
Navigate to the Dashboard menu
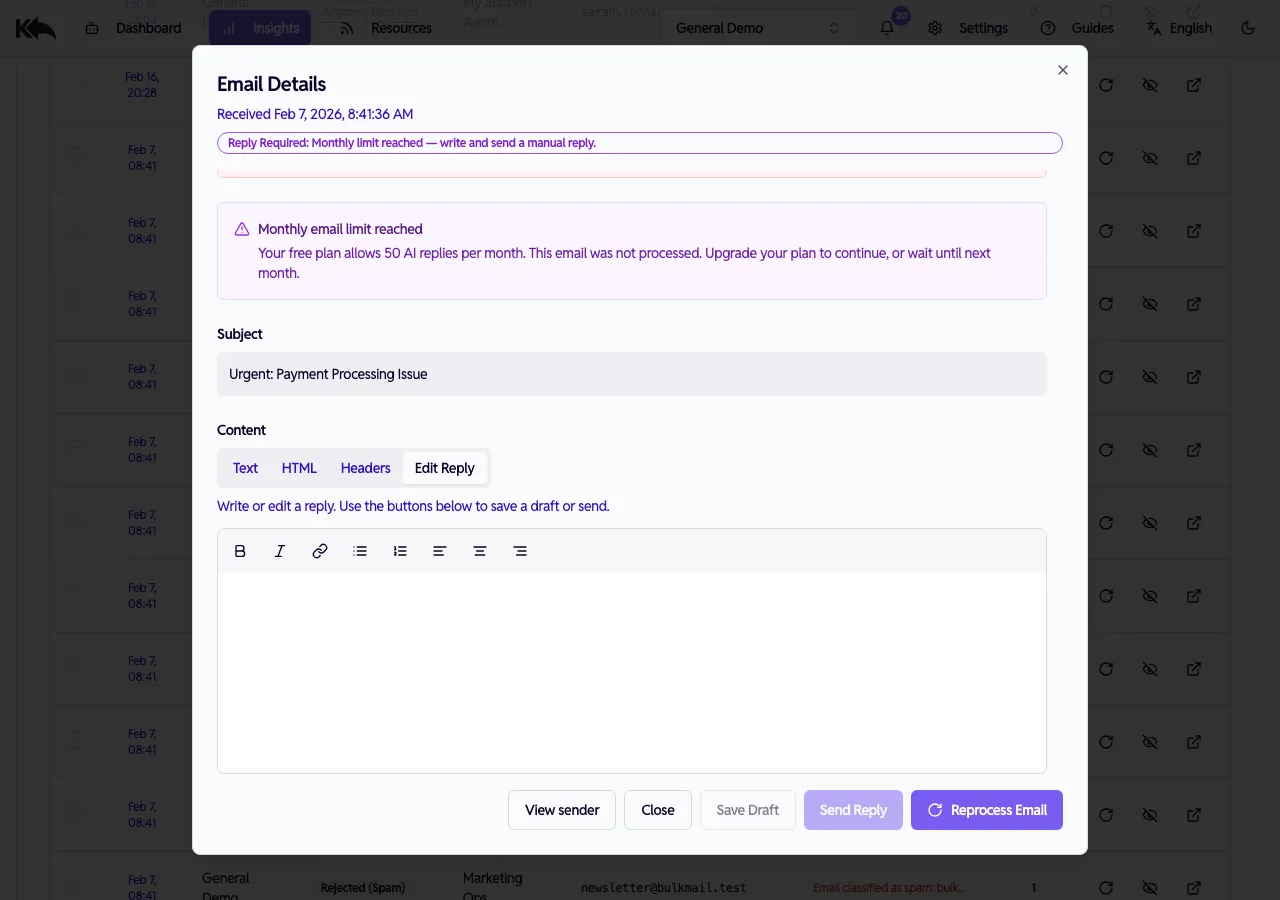click(x=148, y=28)
